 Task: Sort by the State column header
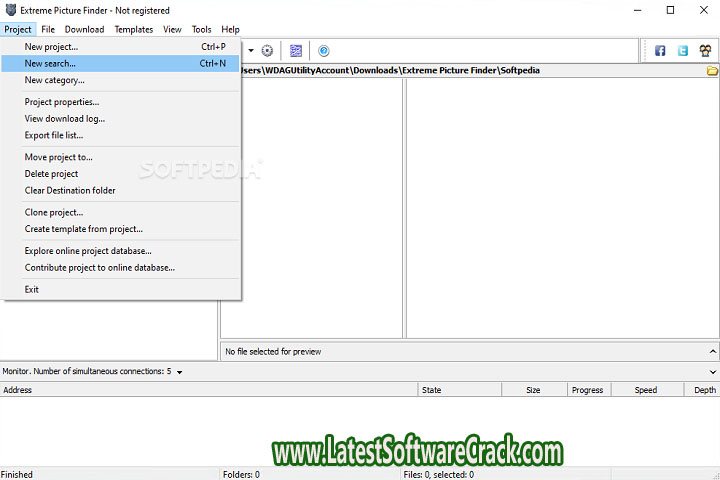(x=460, y=390)
